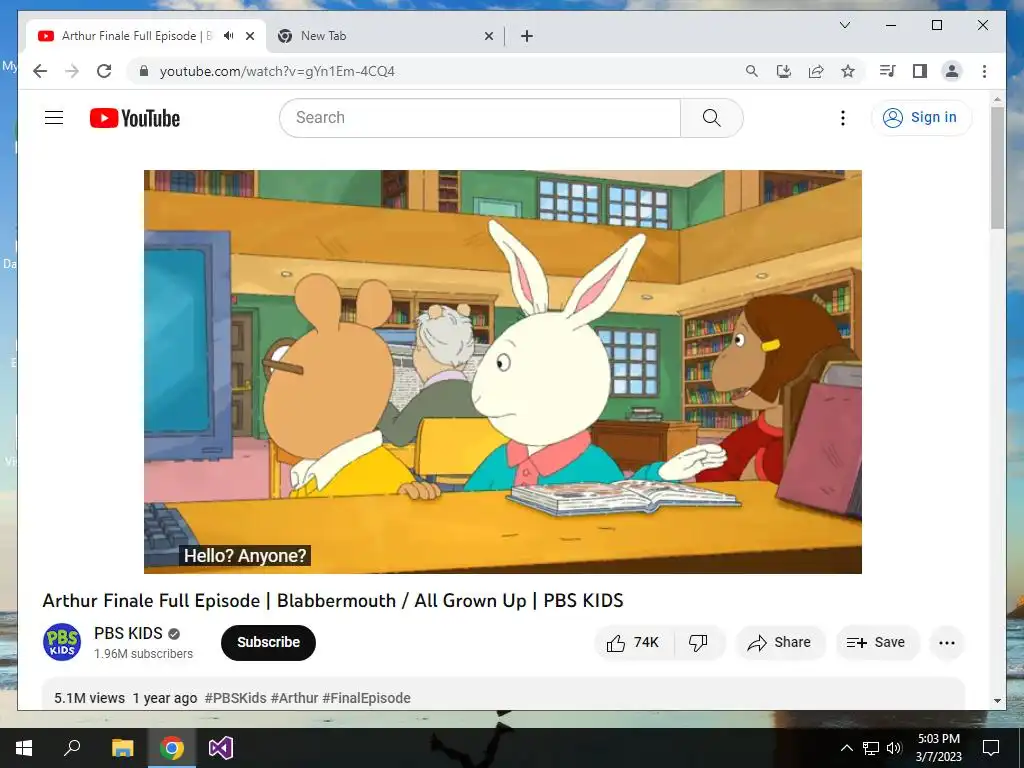Screen dimensions: 1024x768
Task: Open a new tab with plus button
Action: 526,36
